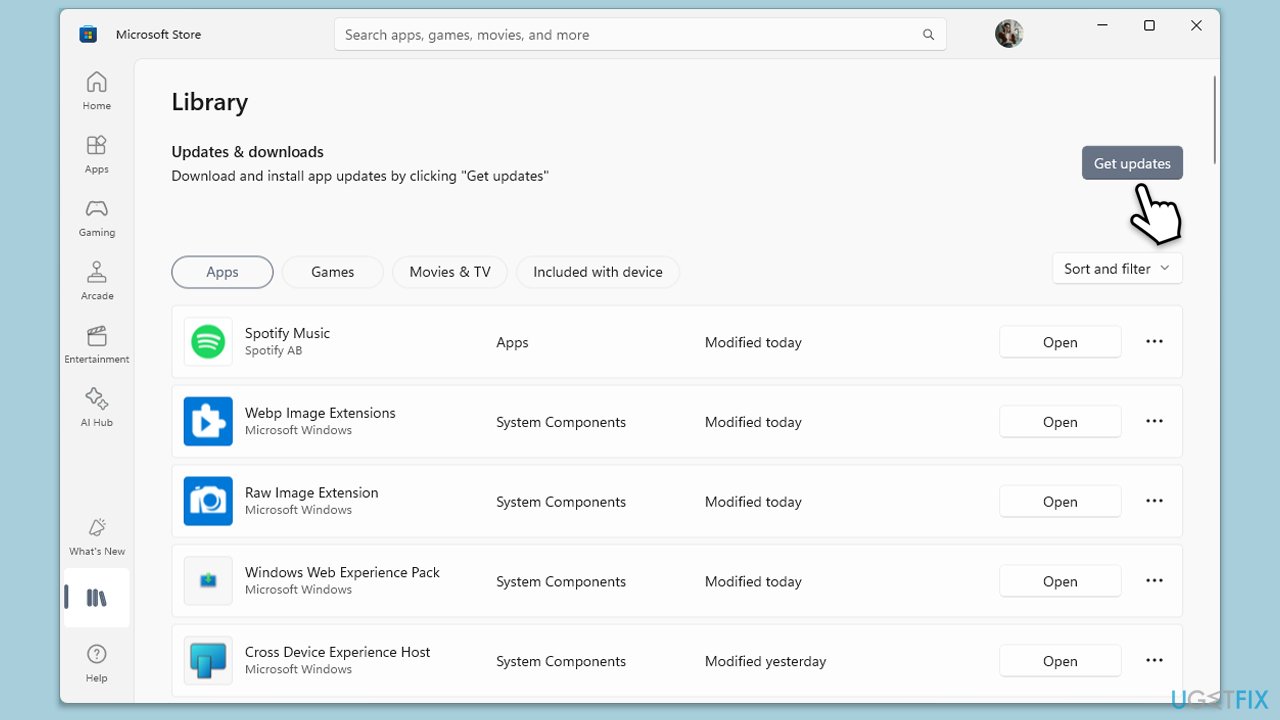
Task: Open more options for Spotify Music
Action: tap(1154, 342)
